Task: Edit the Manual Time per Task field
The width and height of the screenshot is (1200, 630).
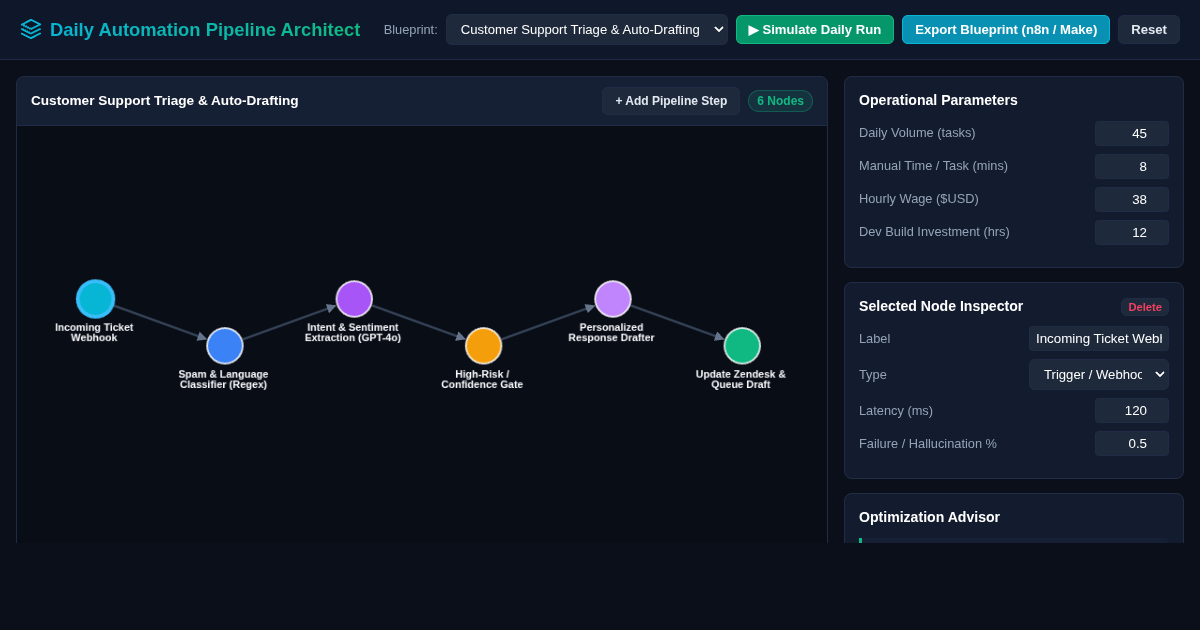Action: pos(1132,167)
